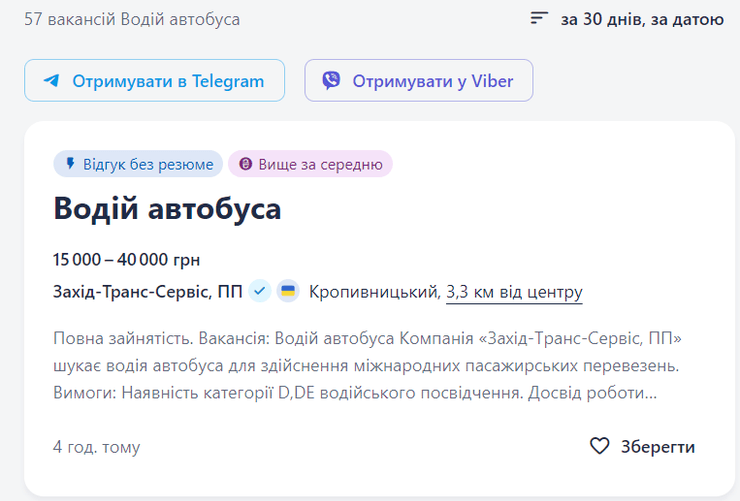This screenshot has width=740, height=501.
Task: Open the sorting dropdown "за 30 днів, за датою"
Action: 641,19
